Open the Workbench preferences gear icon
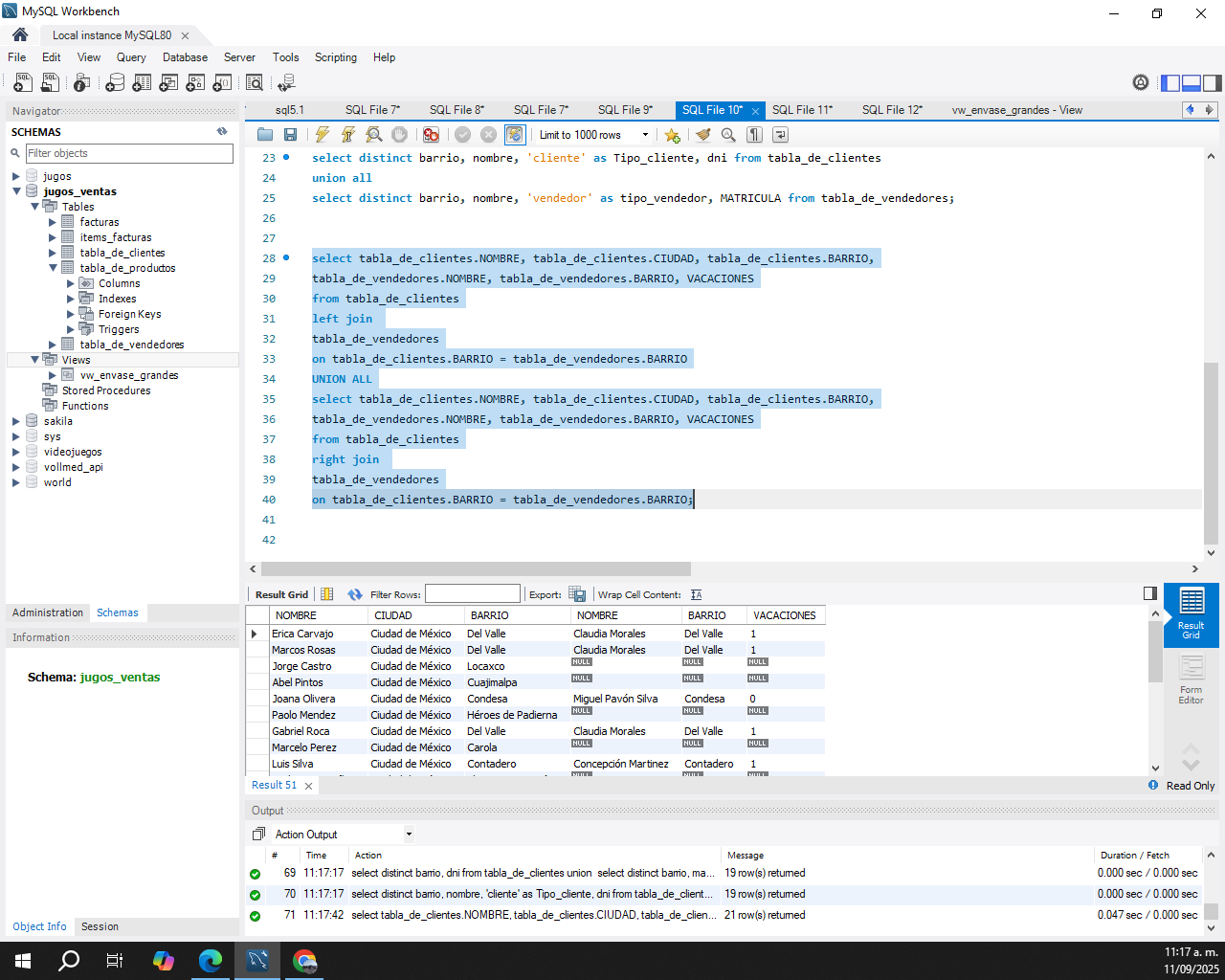 pos(1141,82)
